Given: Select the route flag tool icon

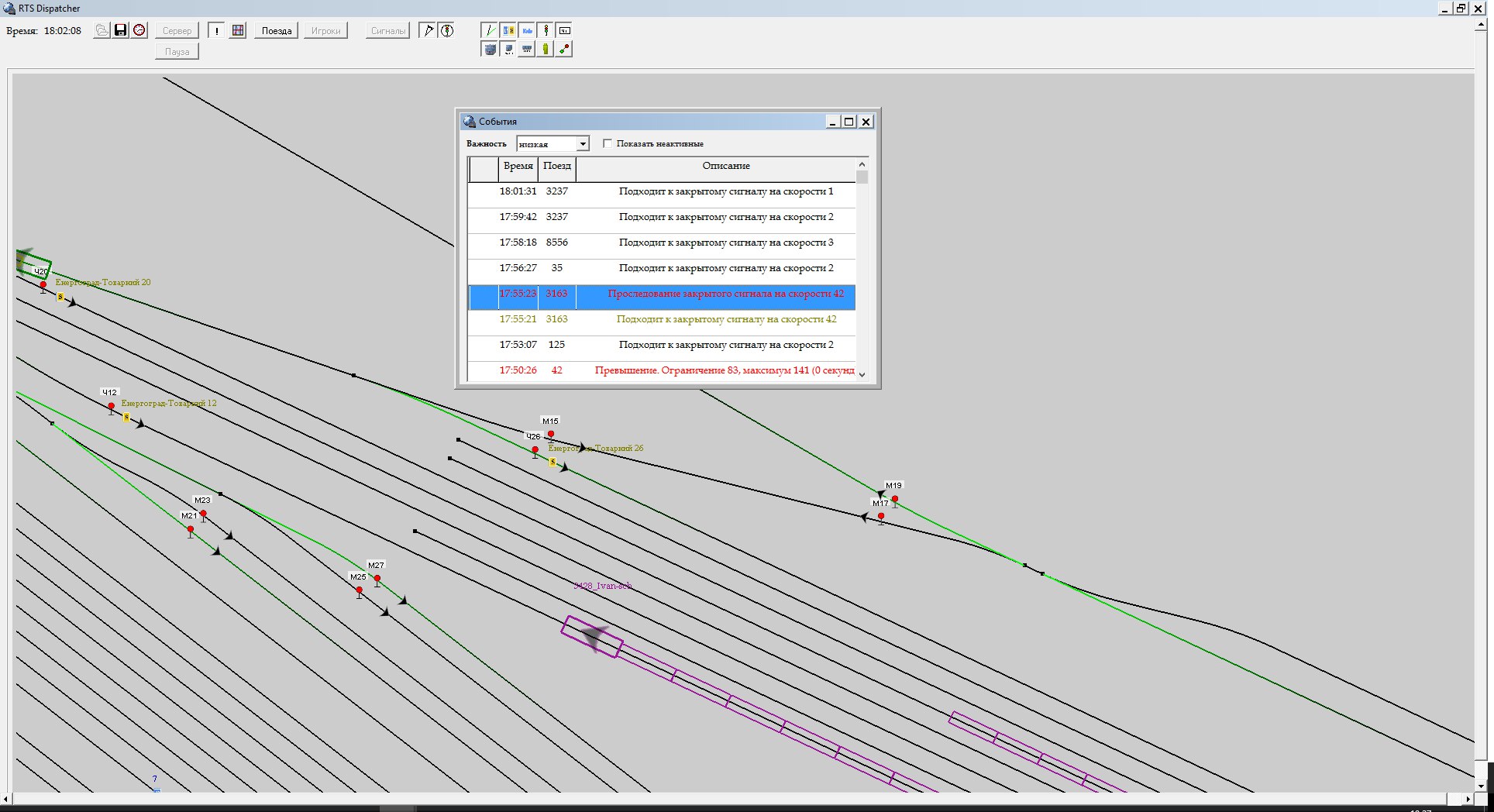Looking at the screenshot, I should (428, 31).
